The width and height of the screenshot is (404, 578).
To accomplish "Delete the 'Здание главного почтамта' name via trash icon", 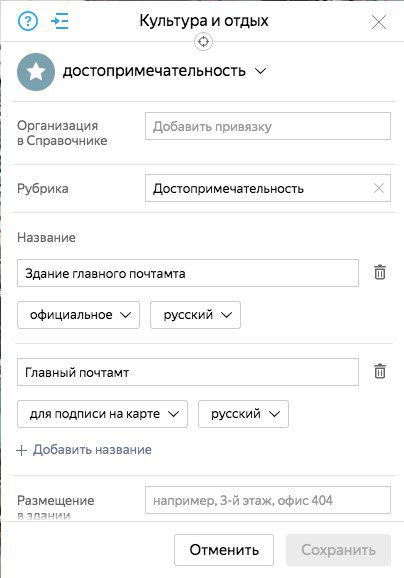I will [x=380, y=273].
